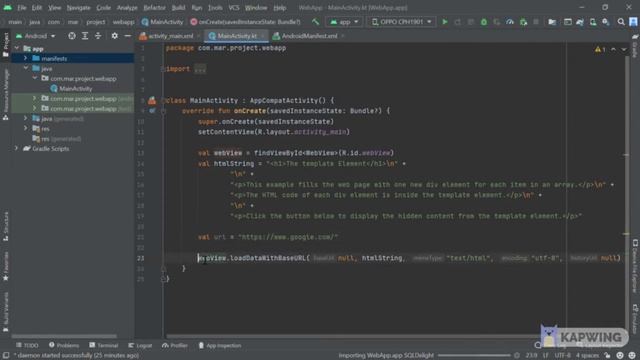Click the Sync Project with Gradle Files icon
The height and width of the screenshot is (360, 640).
(580, 22)
